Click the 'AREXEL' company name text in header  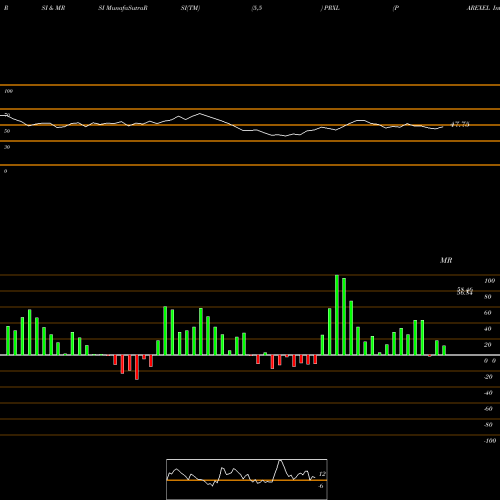(478, 8)
